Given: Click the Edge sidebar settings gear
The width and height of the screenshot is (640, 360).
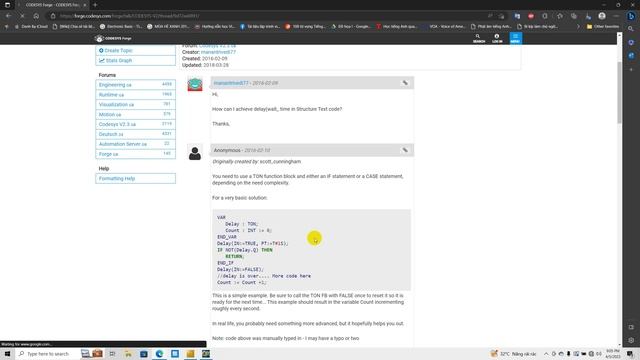Looking at the screenshot, I should click(x=631, y=340).
